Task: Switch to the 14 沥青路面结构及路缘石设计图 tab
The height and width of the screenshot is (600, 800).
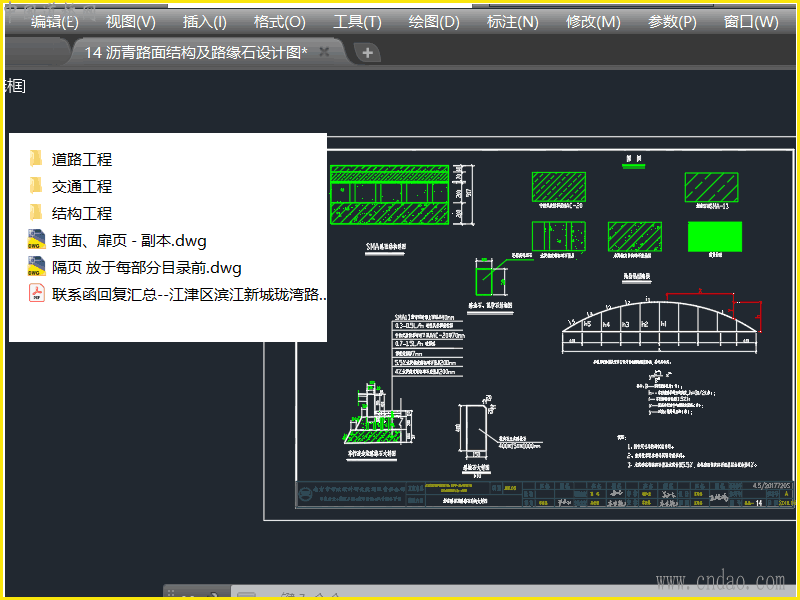Action: click(195, 53)
